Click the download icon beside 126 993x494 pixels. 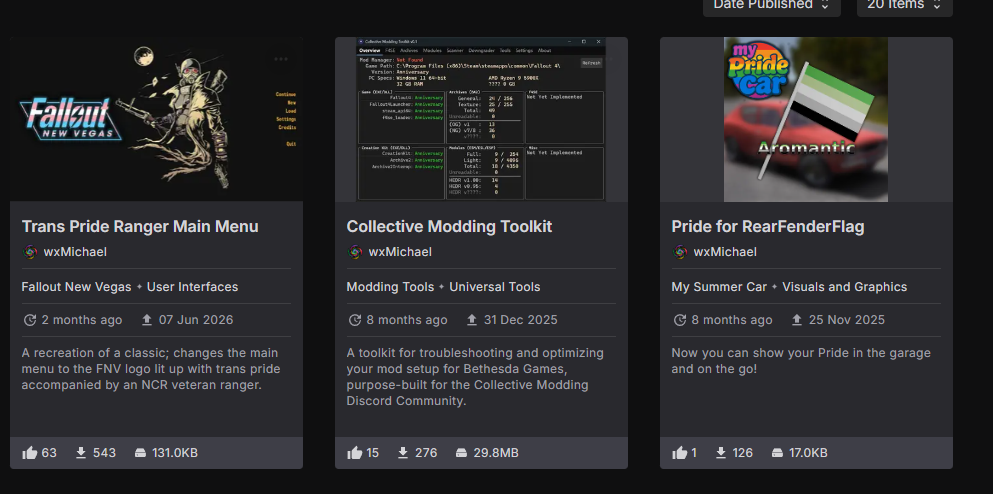coord(721,453)
